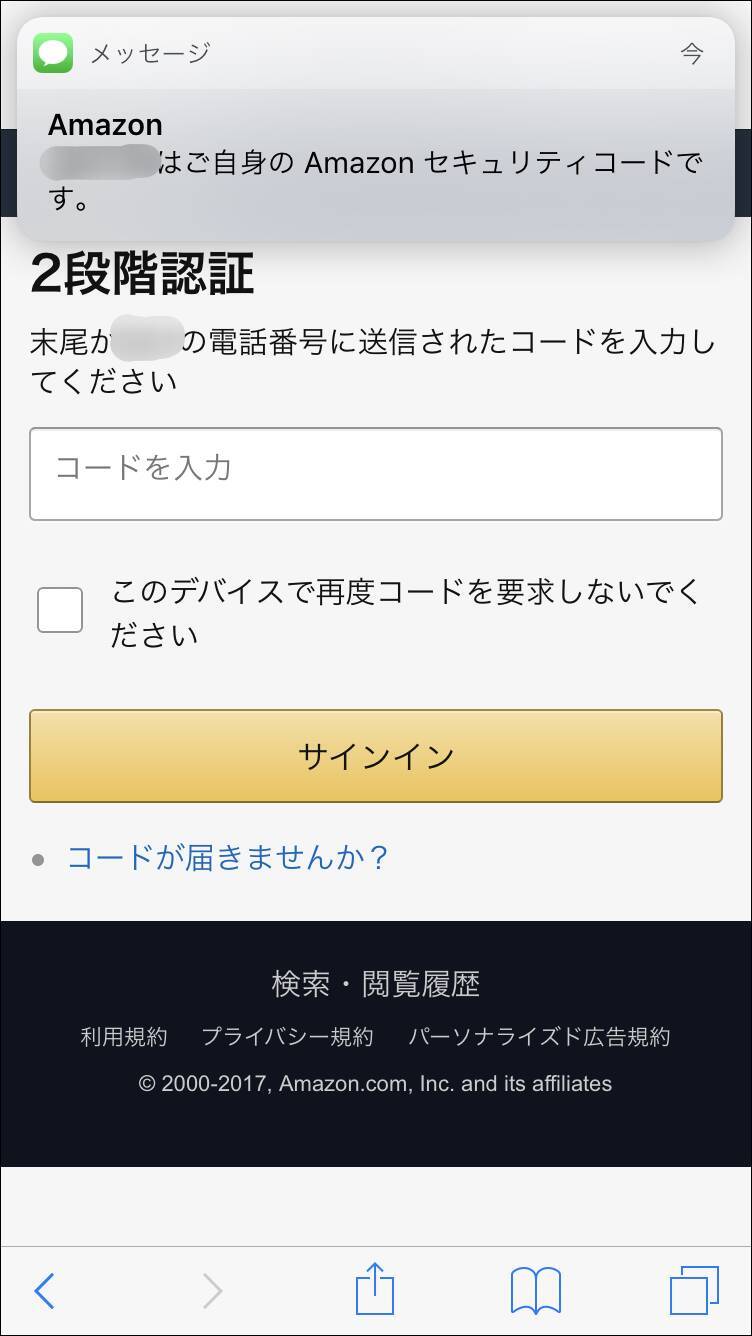Open the Share sheet icon
752x1336 pixels.
tap(376, 1290)
